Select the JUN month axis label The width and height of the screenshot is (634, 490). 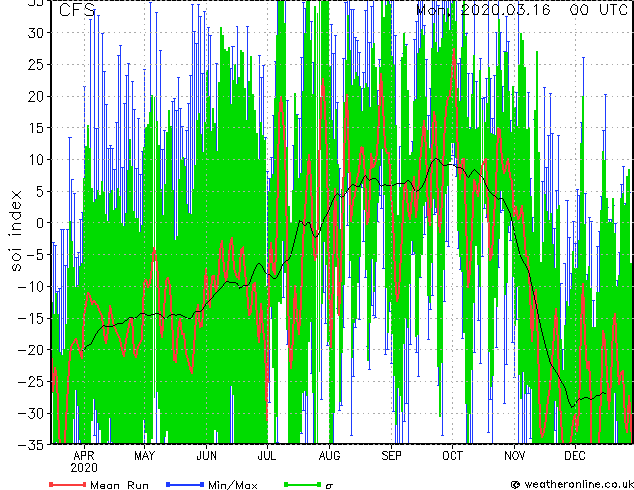[x=206, y=456]
